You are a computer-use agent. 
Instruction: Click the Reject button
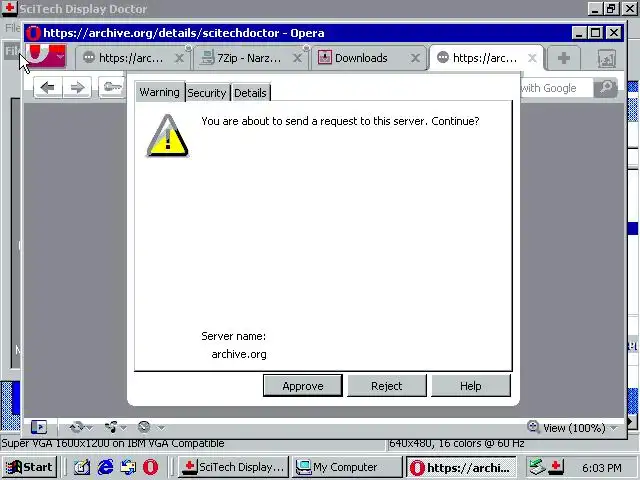387,386
